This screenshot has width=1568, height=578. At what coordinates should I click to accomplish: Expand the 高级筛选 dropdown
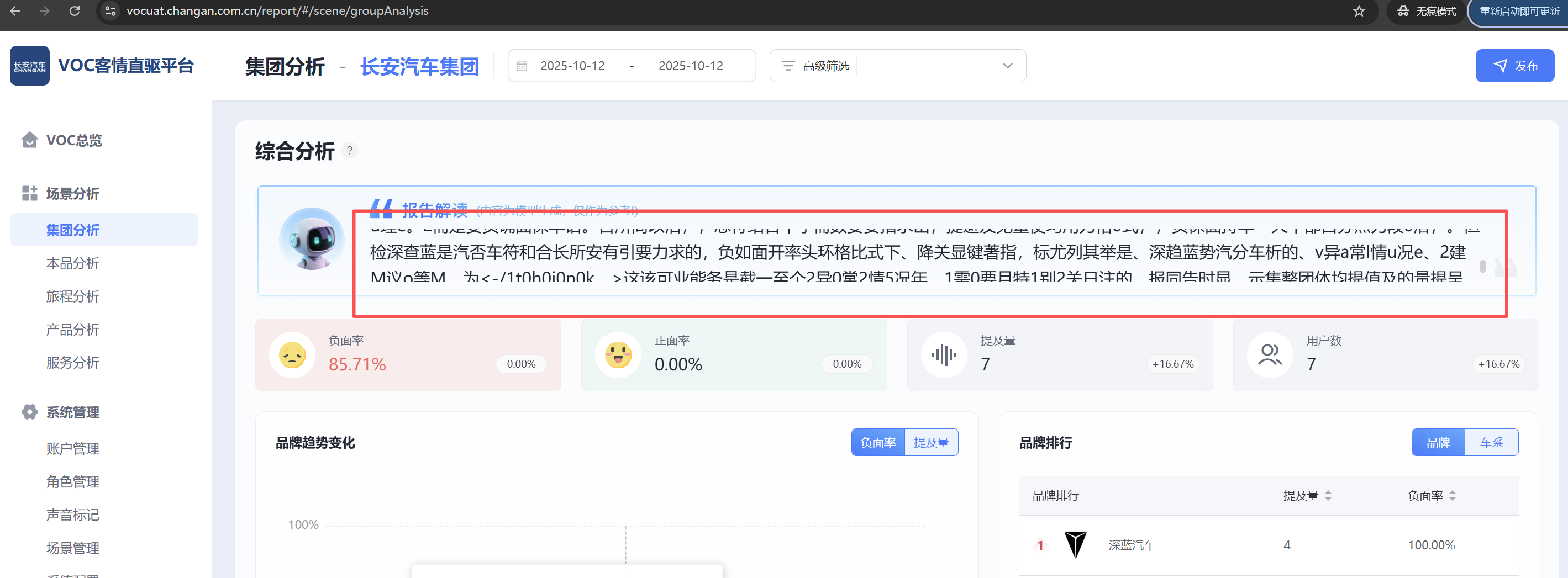[x=1007, y=66]
